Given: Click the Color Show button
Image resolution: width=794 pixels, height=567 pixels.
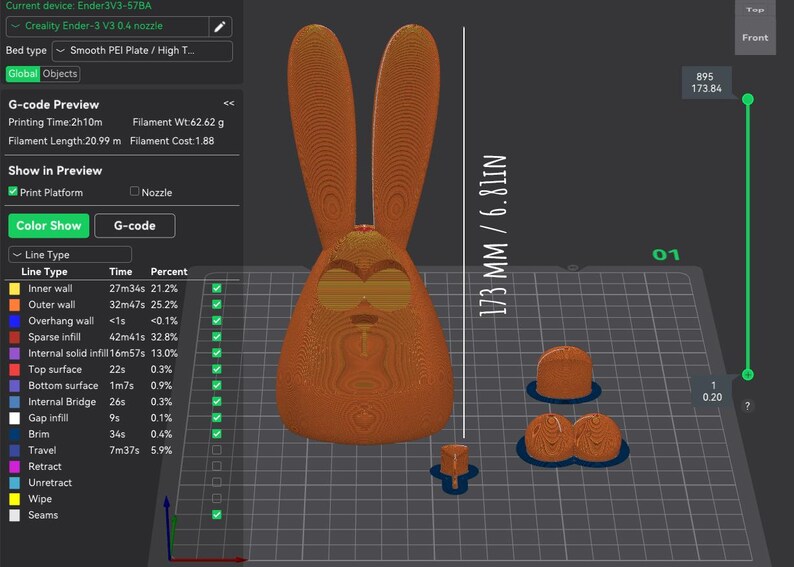Looking at the screenshot, I should coord(49,226).
